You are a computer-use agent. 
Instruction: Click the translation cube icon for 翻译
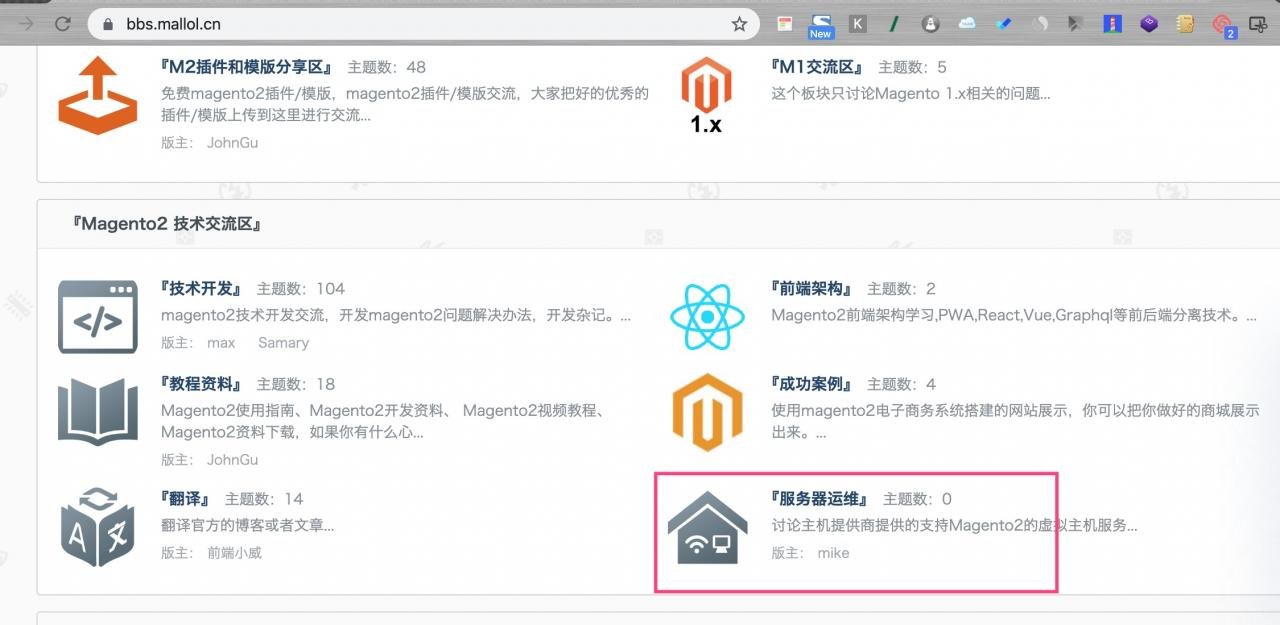point(97,527)
